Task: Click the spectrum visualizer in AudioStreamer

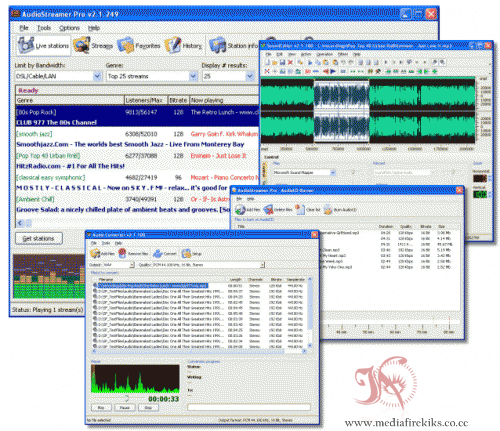Action: point(49,276)
